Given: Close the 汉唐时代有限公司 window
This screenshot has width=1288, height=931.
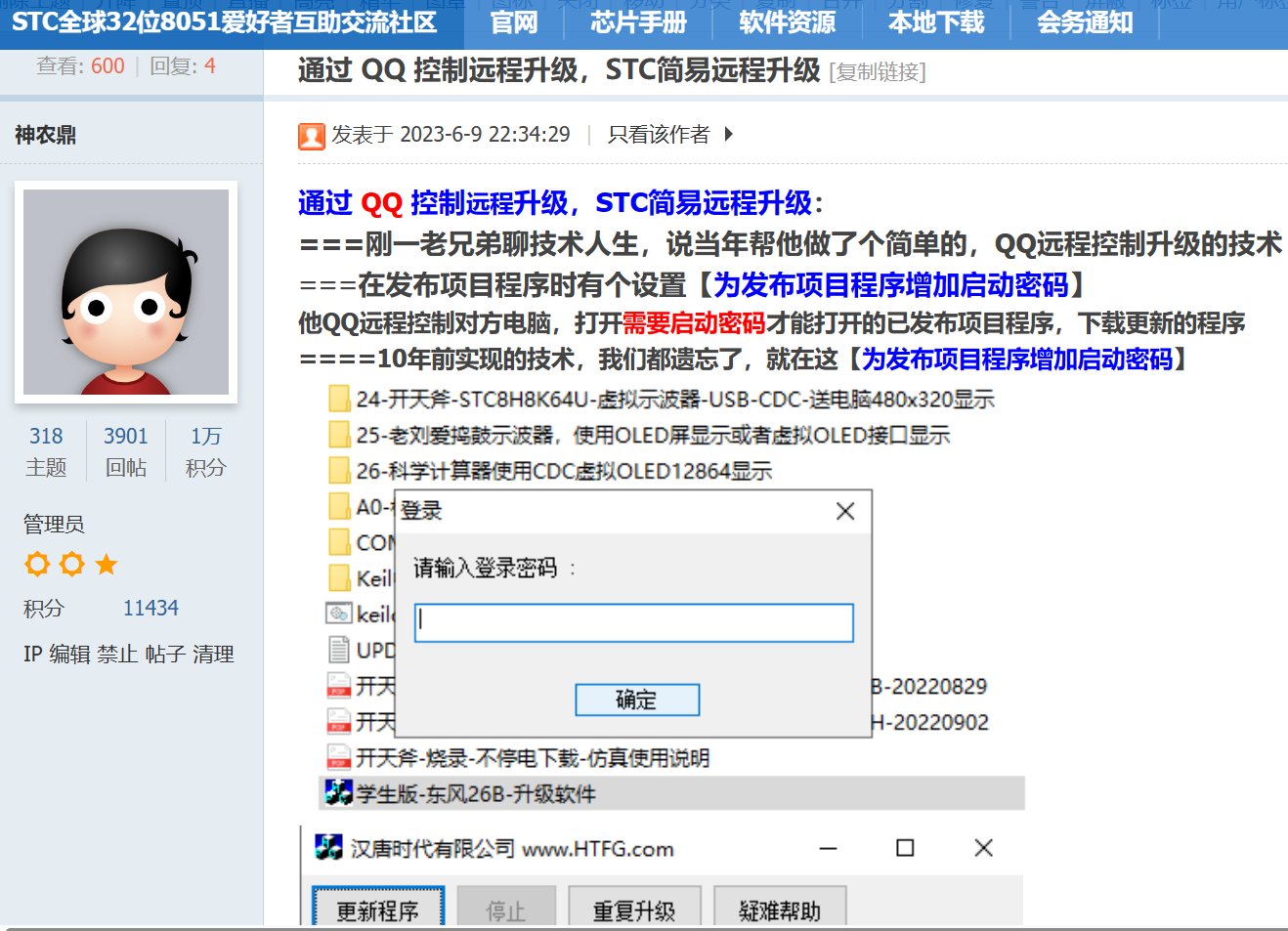Looking at the screenshot, I should 983,848.
